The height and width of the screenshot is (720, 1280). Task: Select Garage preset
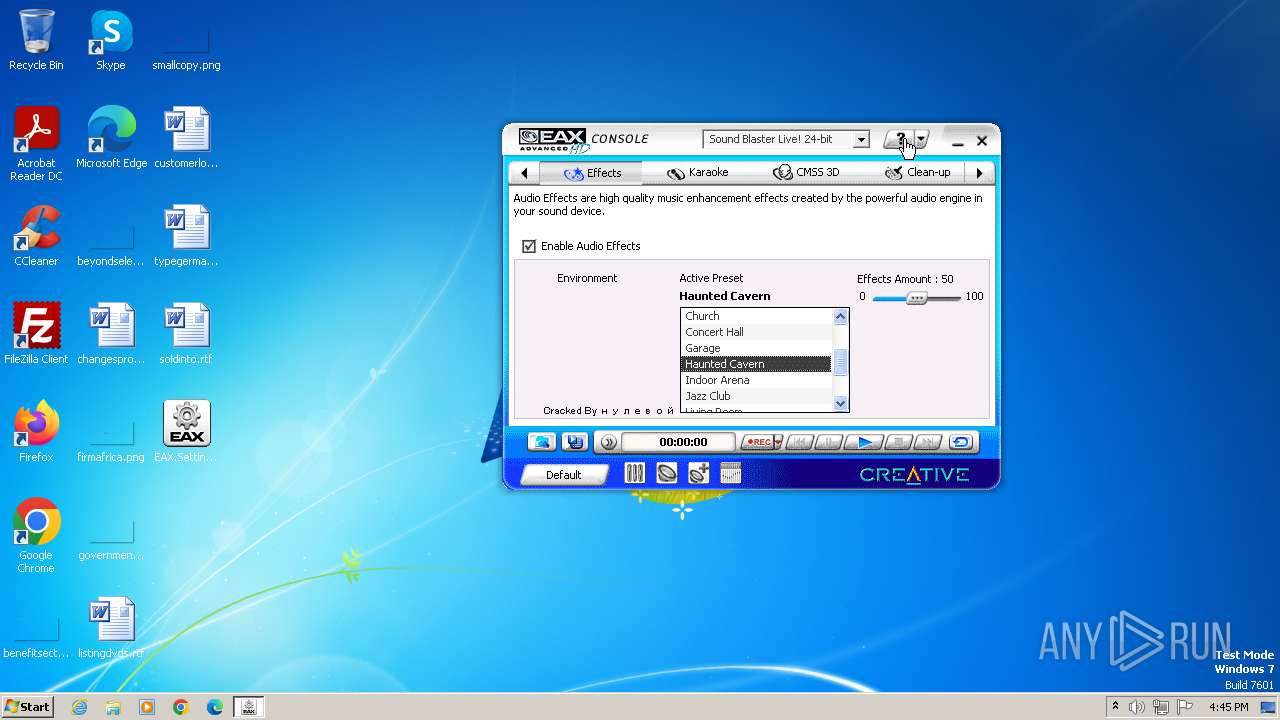756,348
